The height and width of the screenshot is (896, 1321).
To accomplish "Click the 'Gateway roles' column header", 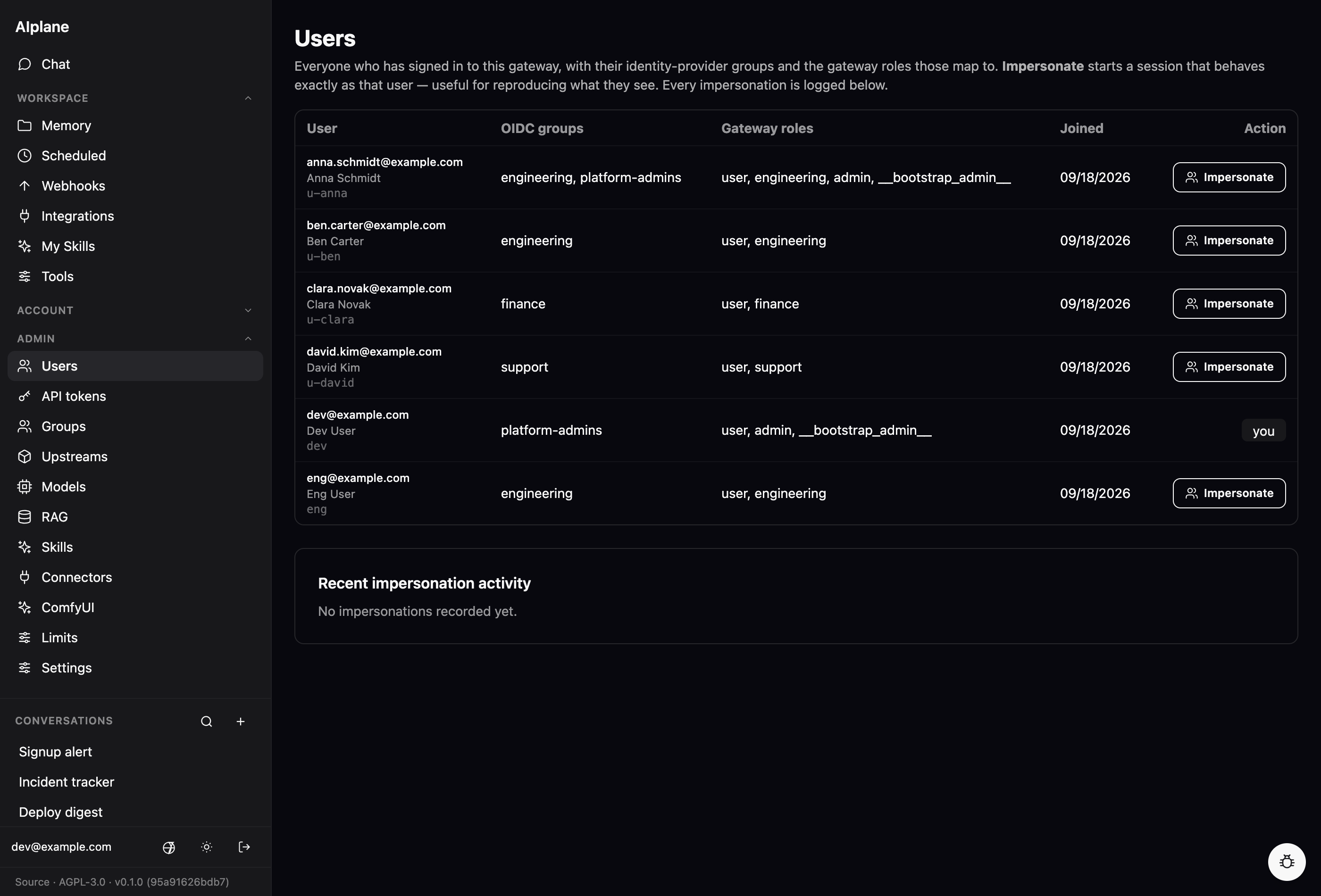I will click(x=767, y=128).
